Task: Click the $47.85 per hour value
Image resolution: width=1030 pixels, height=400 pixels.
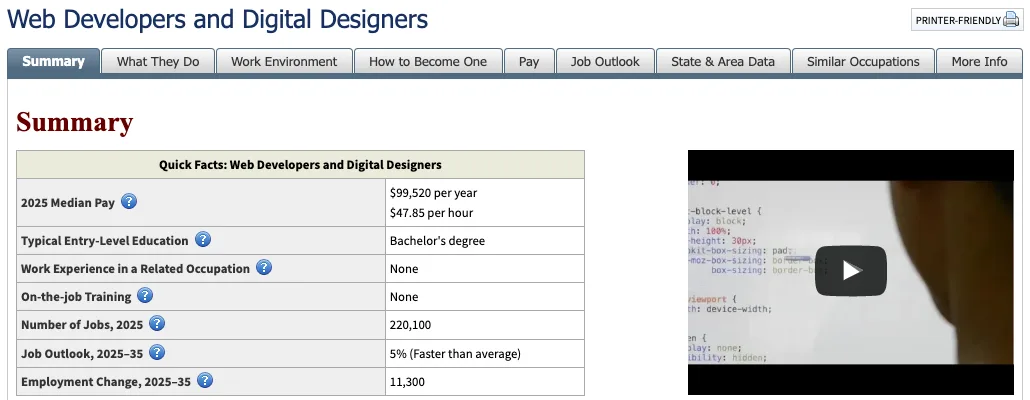Action: (432, 213)
